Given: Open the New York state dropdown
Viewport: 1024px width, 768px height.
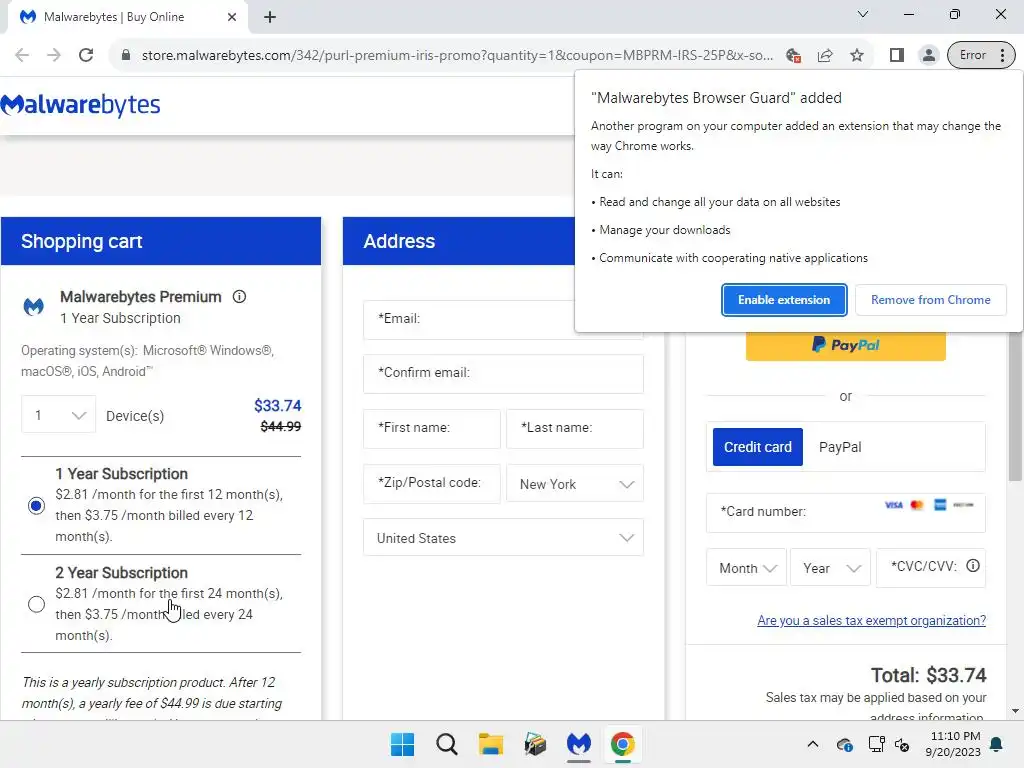Looking at the screenshot, I should 575,484.
